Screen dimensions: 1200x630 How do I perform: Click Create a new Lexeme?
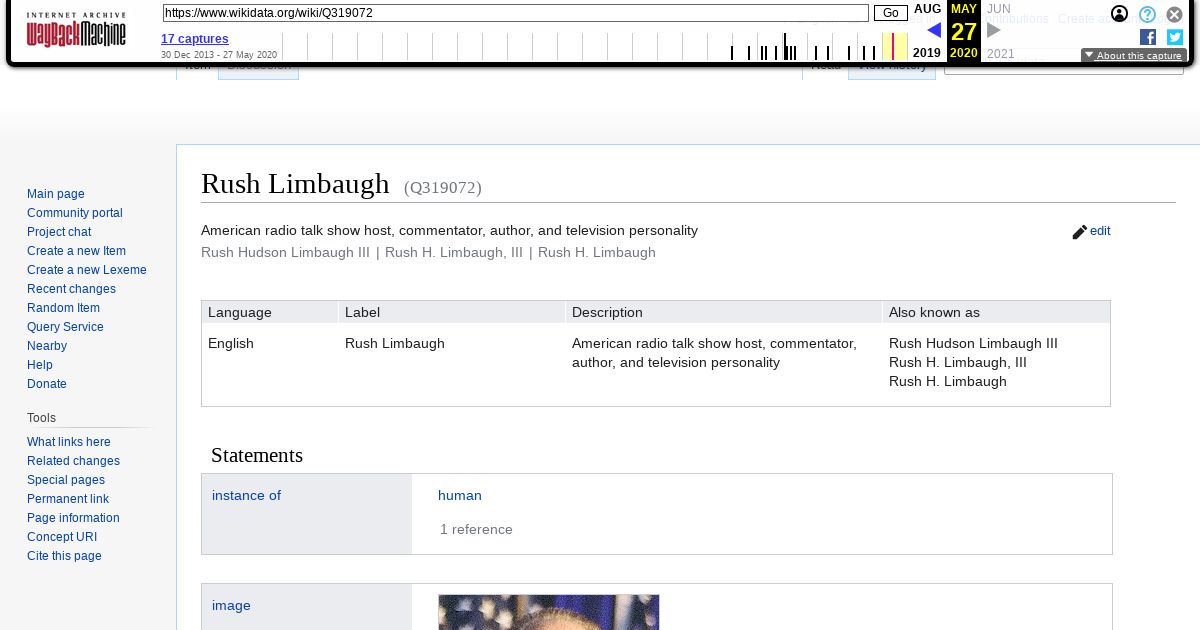click(x=87, y=270)
